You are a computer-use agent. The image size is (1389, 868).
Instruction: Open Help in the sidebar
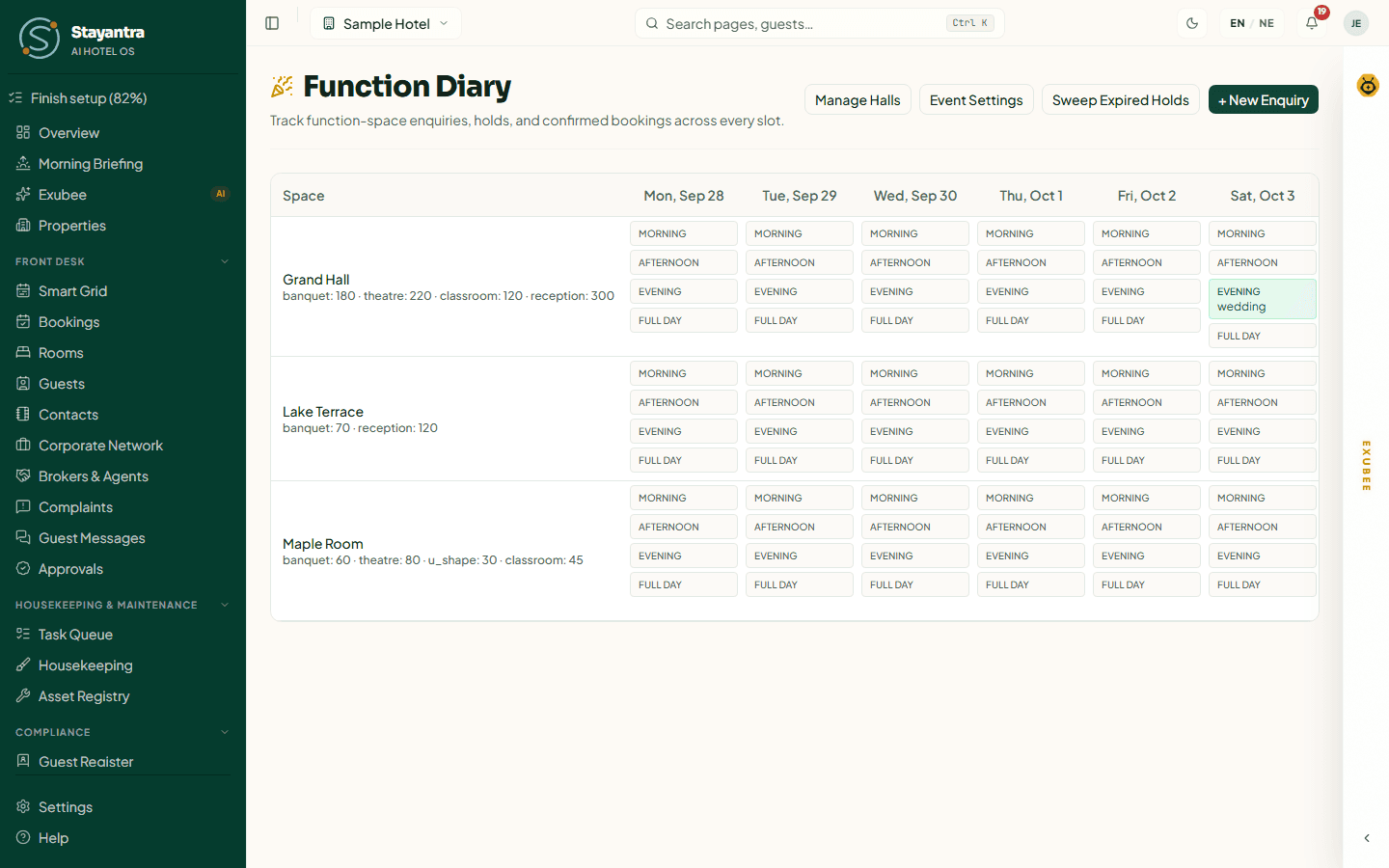pos(123,838)
